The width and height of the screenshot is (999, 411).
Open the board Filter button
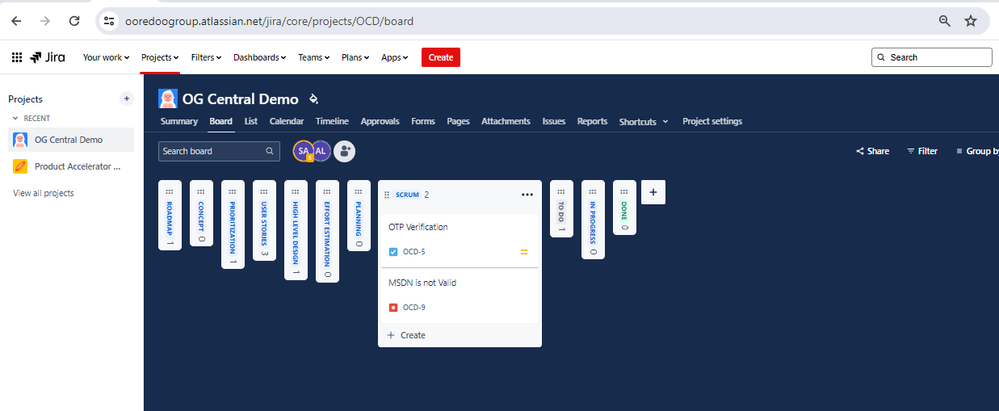click(922, 151)
